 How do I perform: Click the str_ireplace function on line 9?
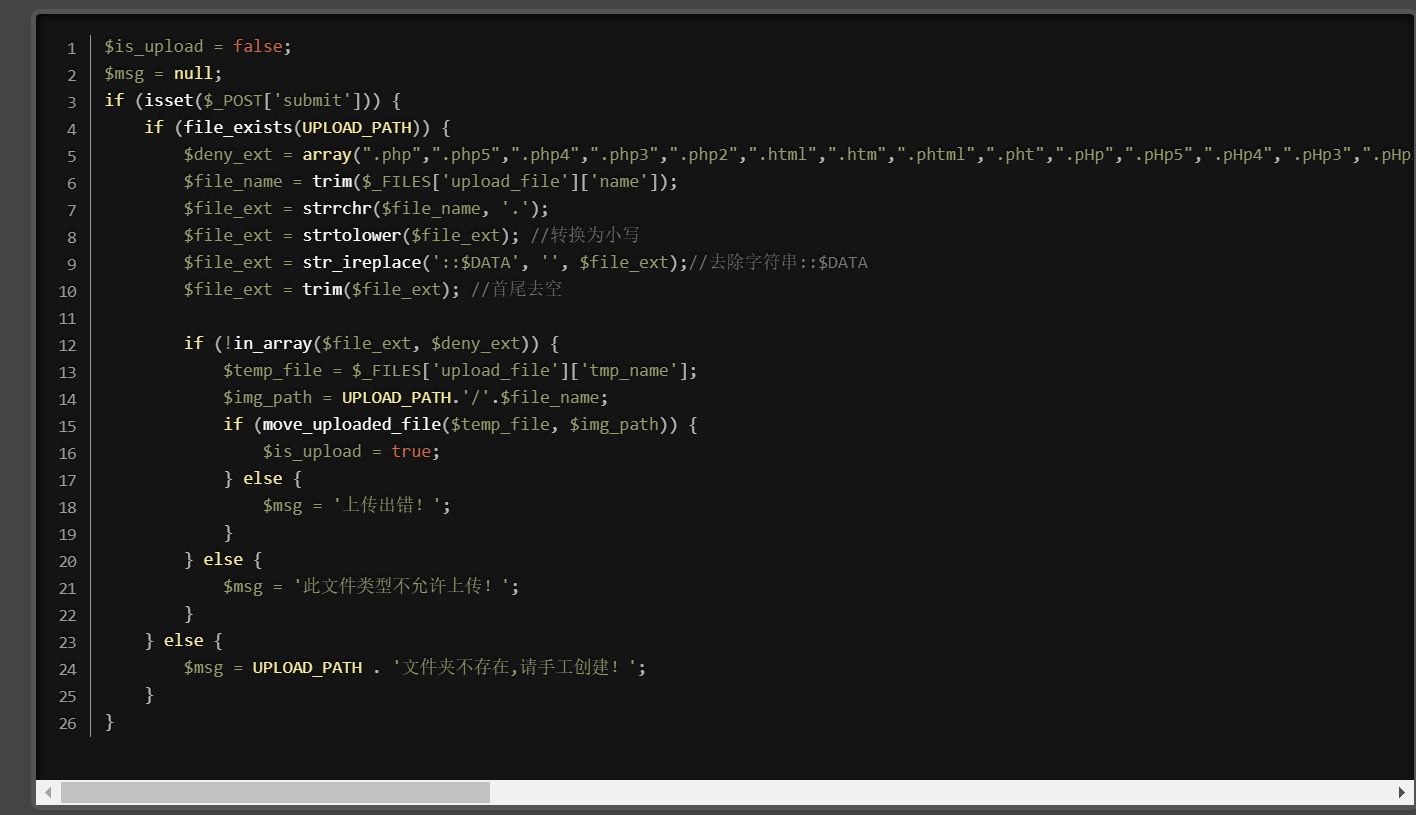(x=361, y=263)
